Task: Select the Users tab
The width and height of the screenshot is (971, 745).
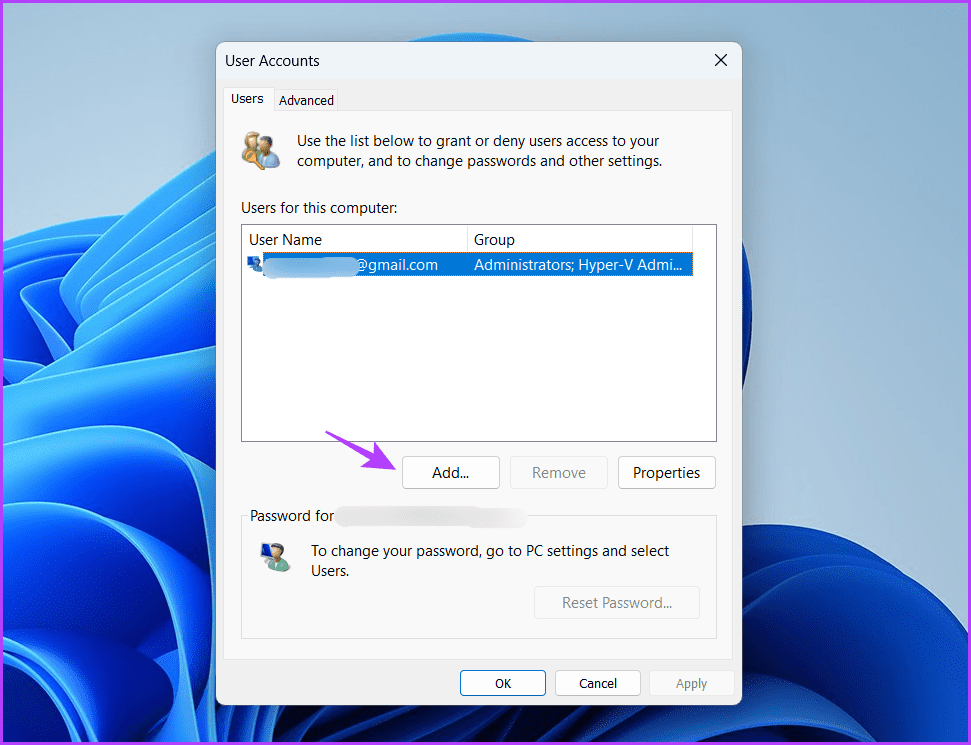Action: coord(247,99)
